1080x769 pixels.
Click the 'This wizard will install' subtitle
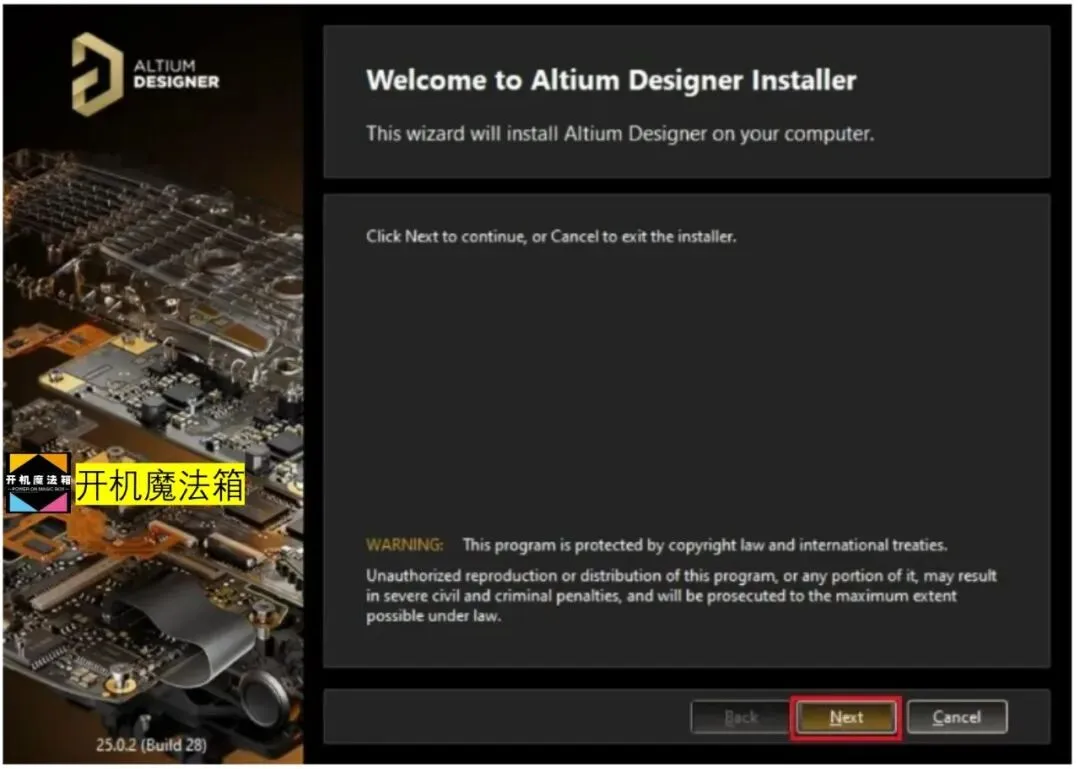(x=619, y=133)
